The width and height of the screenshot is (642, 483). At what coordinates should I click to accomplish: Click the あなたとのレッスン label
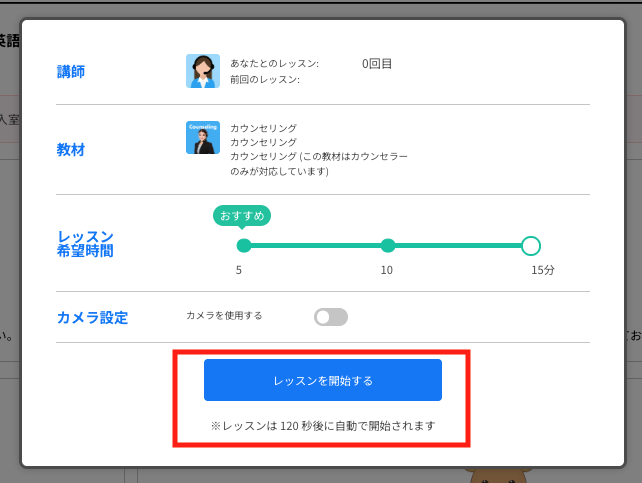pyautogui.click(x=274, y=64)
